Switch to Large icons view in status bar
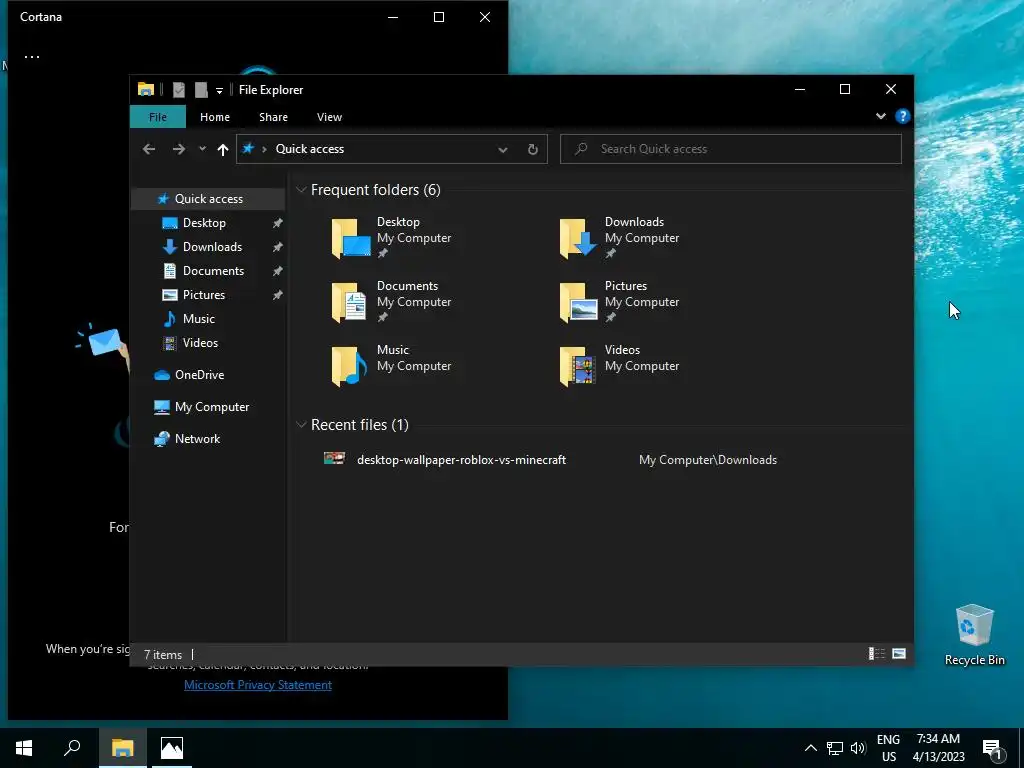This screenshot has height=768, width=1024. pos(899,654)
